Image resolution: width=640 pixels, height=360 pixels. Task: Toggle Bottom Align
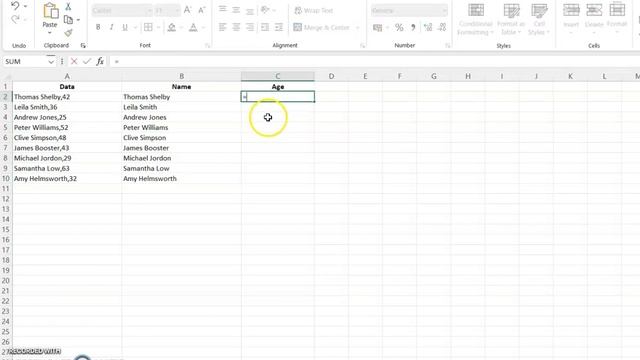click(x=250, y=10)
